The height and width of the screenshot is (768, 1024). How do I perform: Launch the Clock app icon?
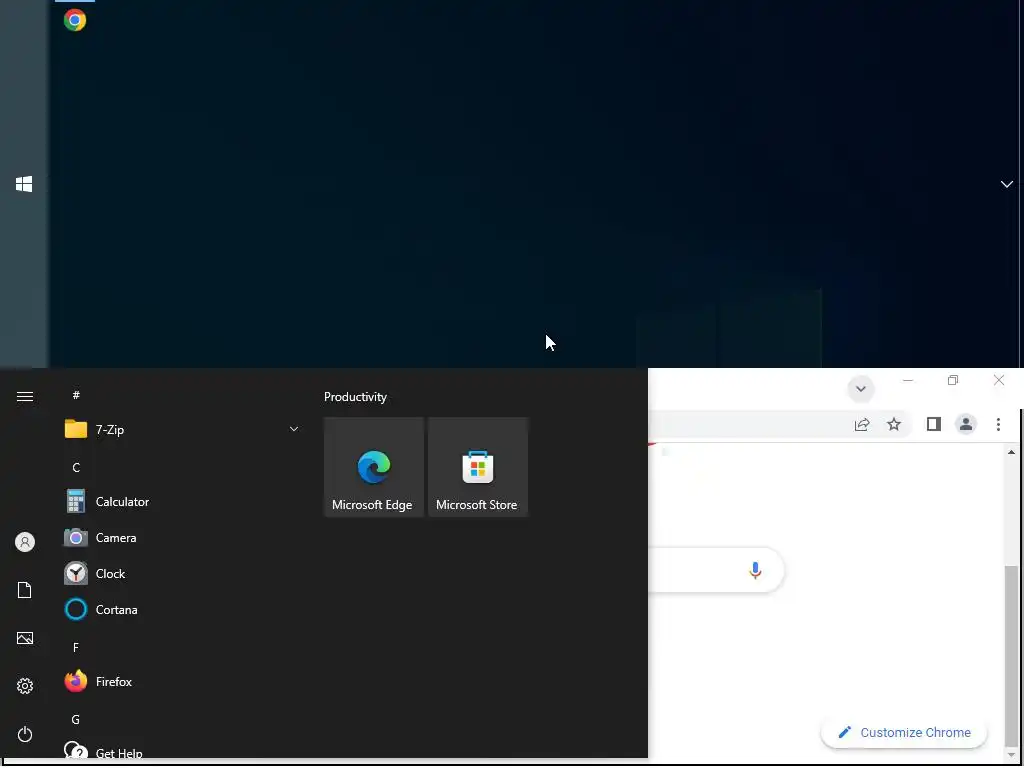click(x=76, y=573)
